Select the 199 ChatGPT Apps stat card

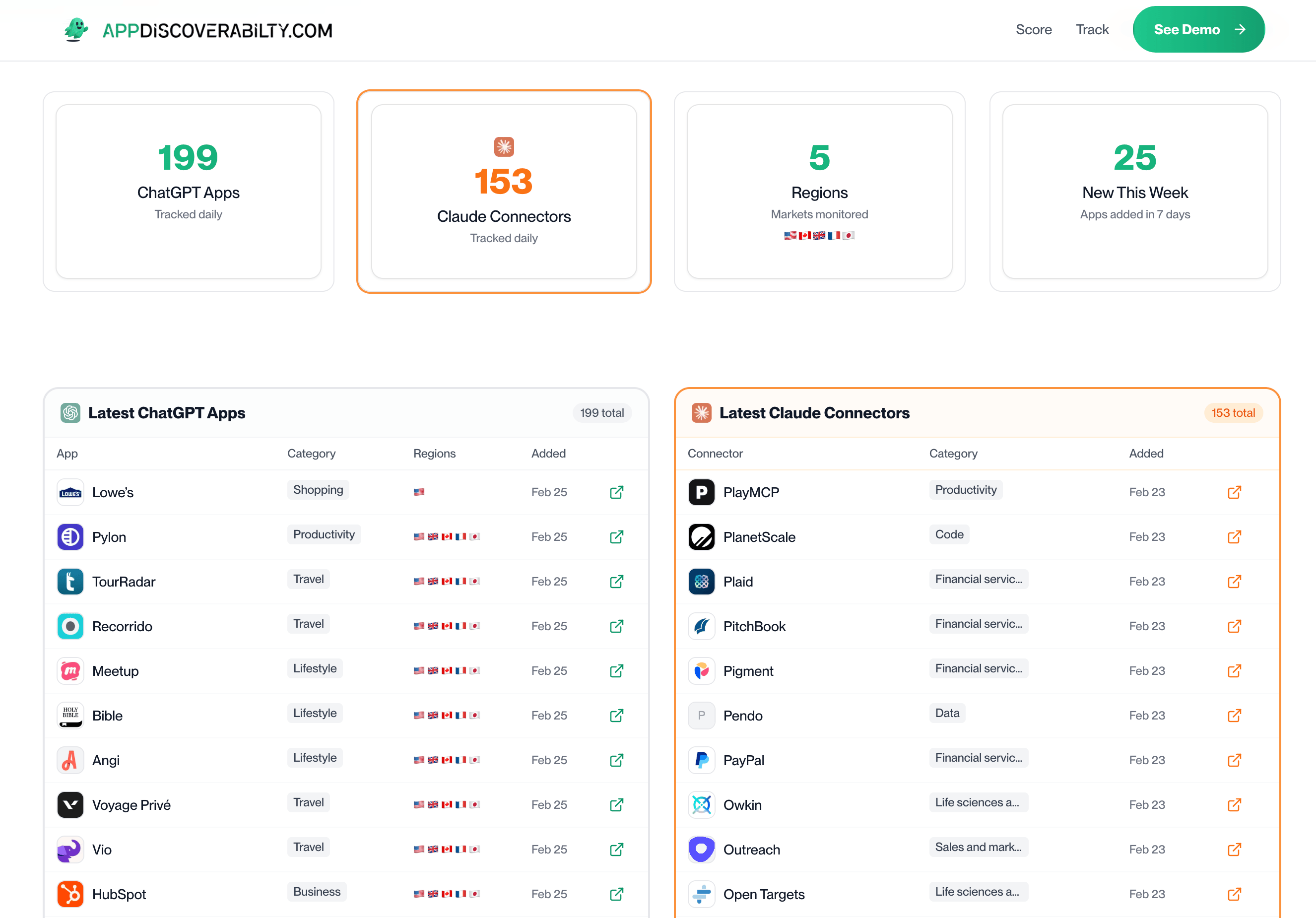pos(188,192)
